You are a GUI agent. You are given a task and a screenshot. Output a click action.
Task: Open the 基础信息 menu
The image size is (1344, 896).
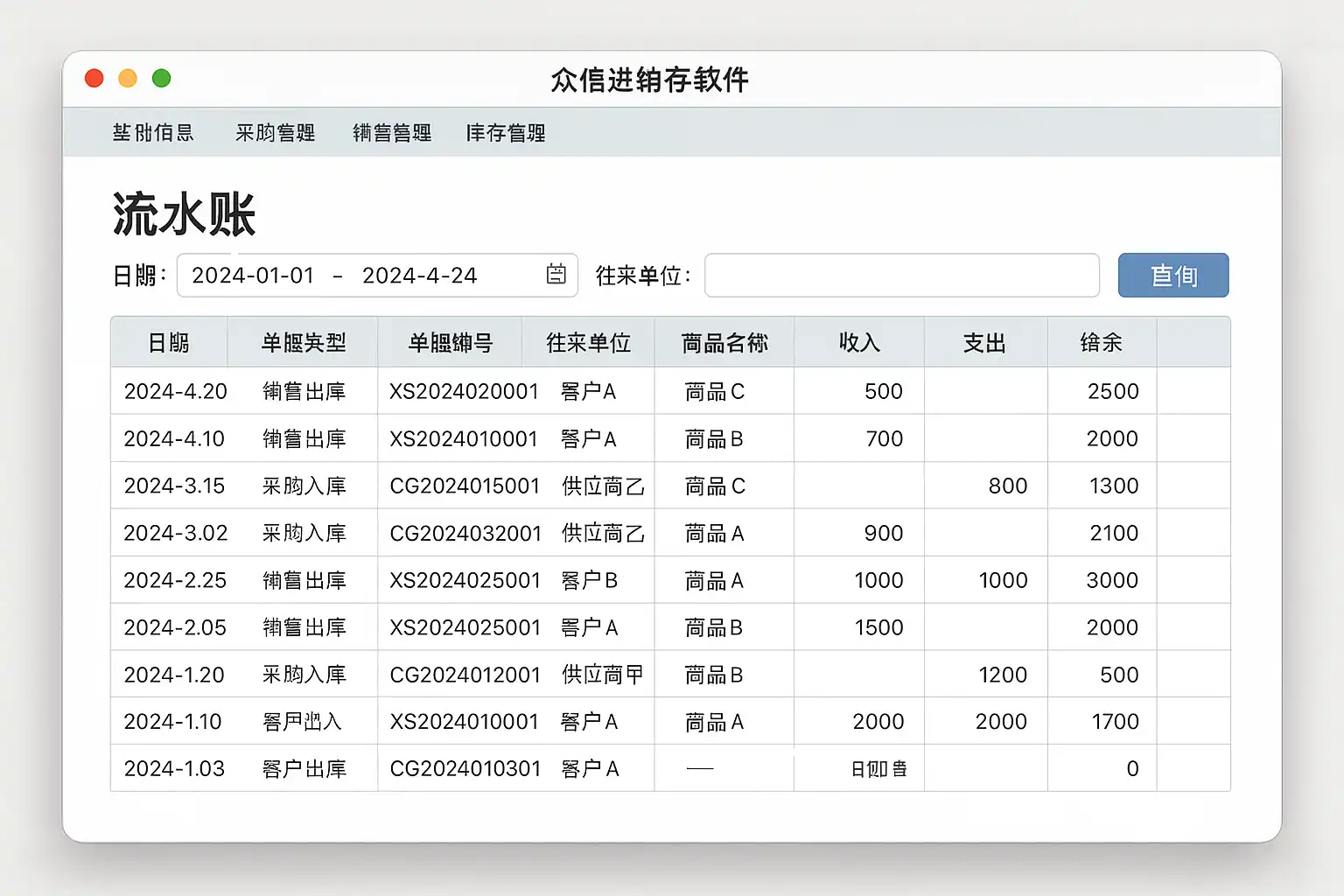tap(153, 133)
